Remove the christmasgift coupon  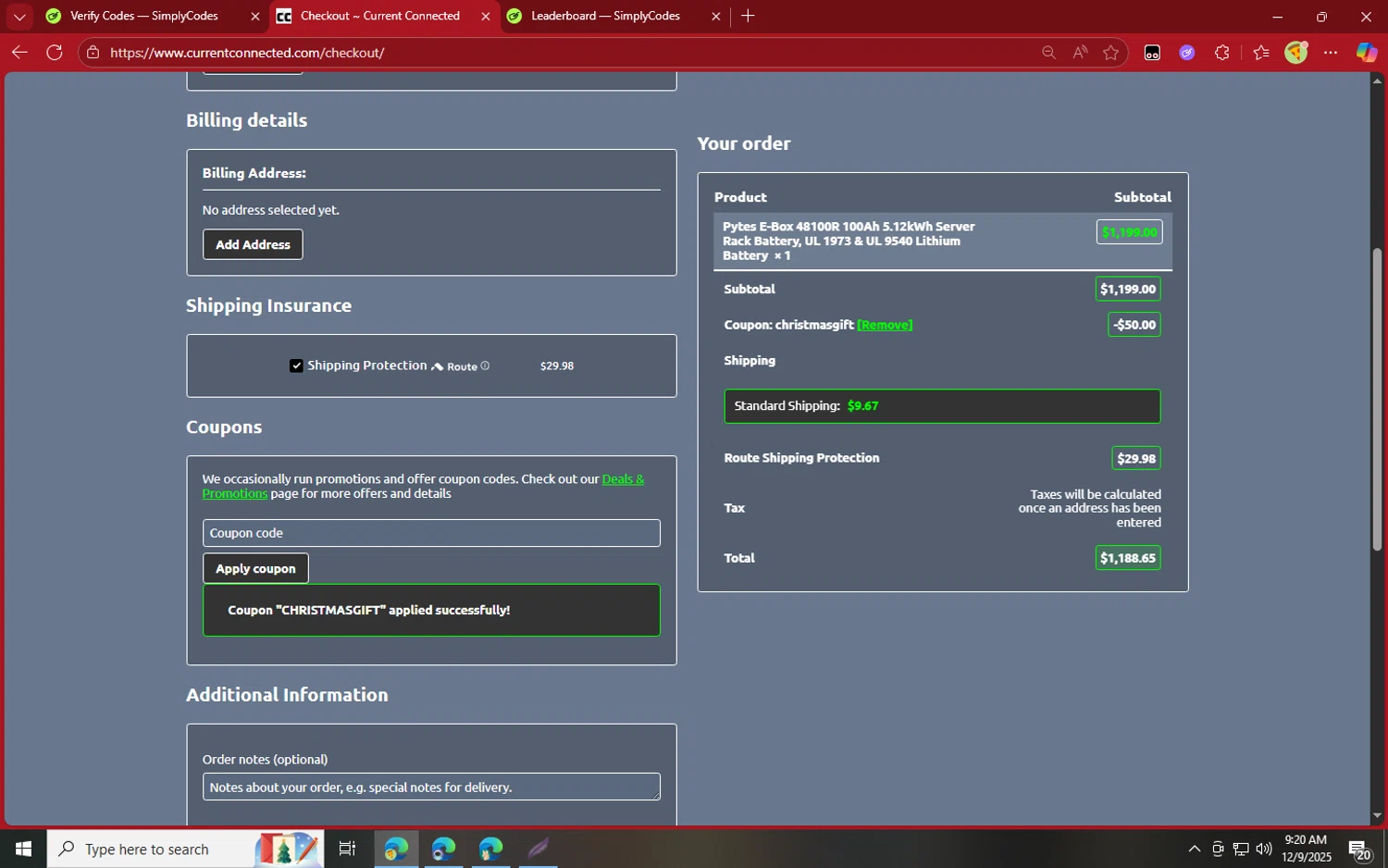click(x=885, y=325)
